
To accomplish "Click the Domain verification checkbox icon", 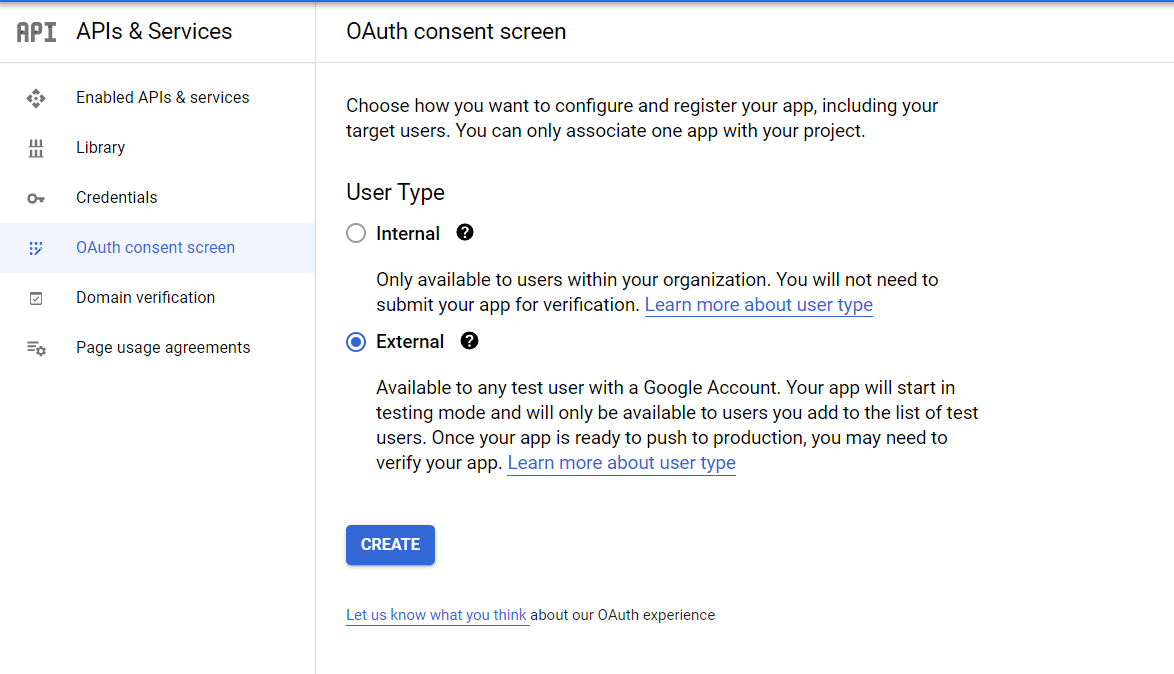I will pos(36,298).
